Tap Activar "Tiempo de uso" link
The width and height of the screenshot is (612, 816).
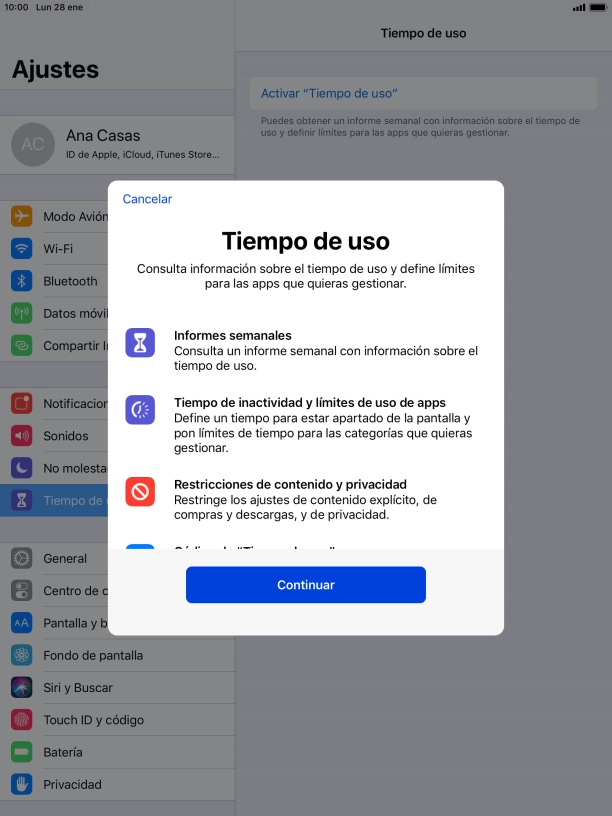point(329,93)
